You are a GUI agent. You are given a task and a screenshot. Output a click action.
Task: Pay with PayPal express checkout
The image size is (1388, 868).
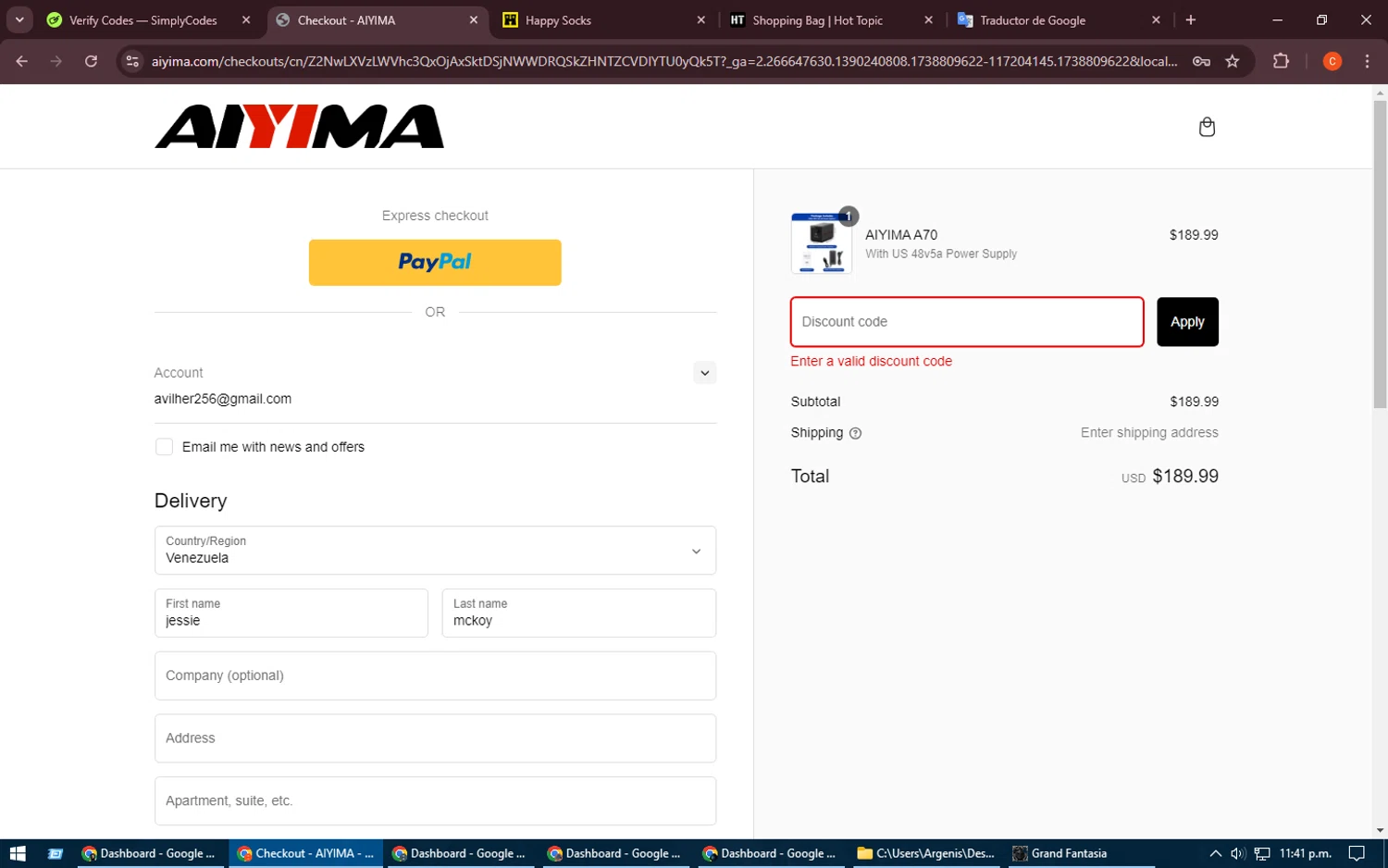click(435, 263)
